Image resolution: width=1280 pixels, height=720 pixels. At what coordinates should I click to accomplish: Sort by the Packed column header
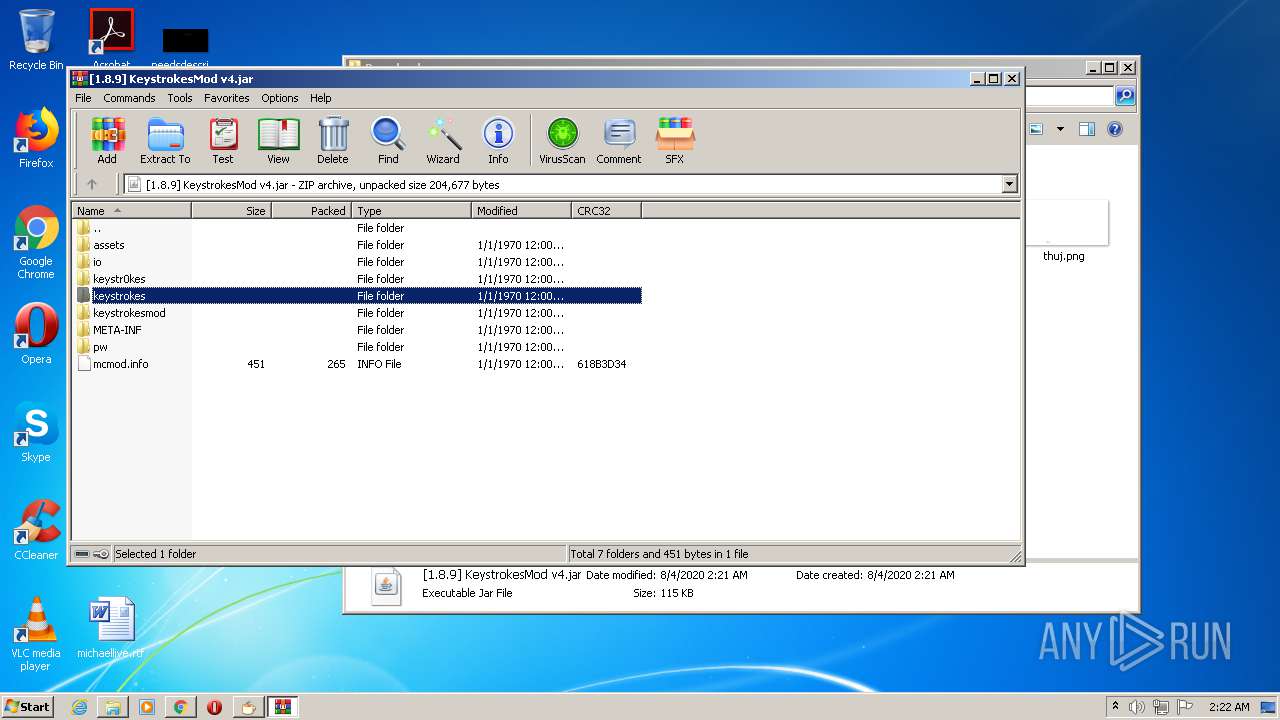click(x=311, y=211)
